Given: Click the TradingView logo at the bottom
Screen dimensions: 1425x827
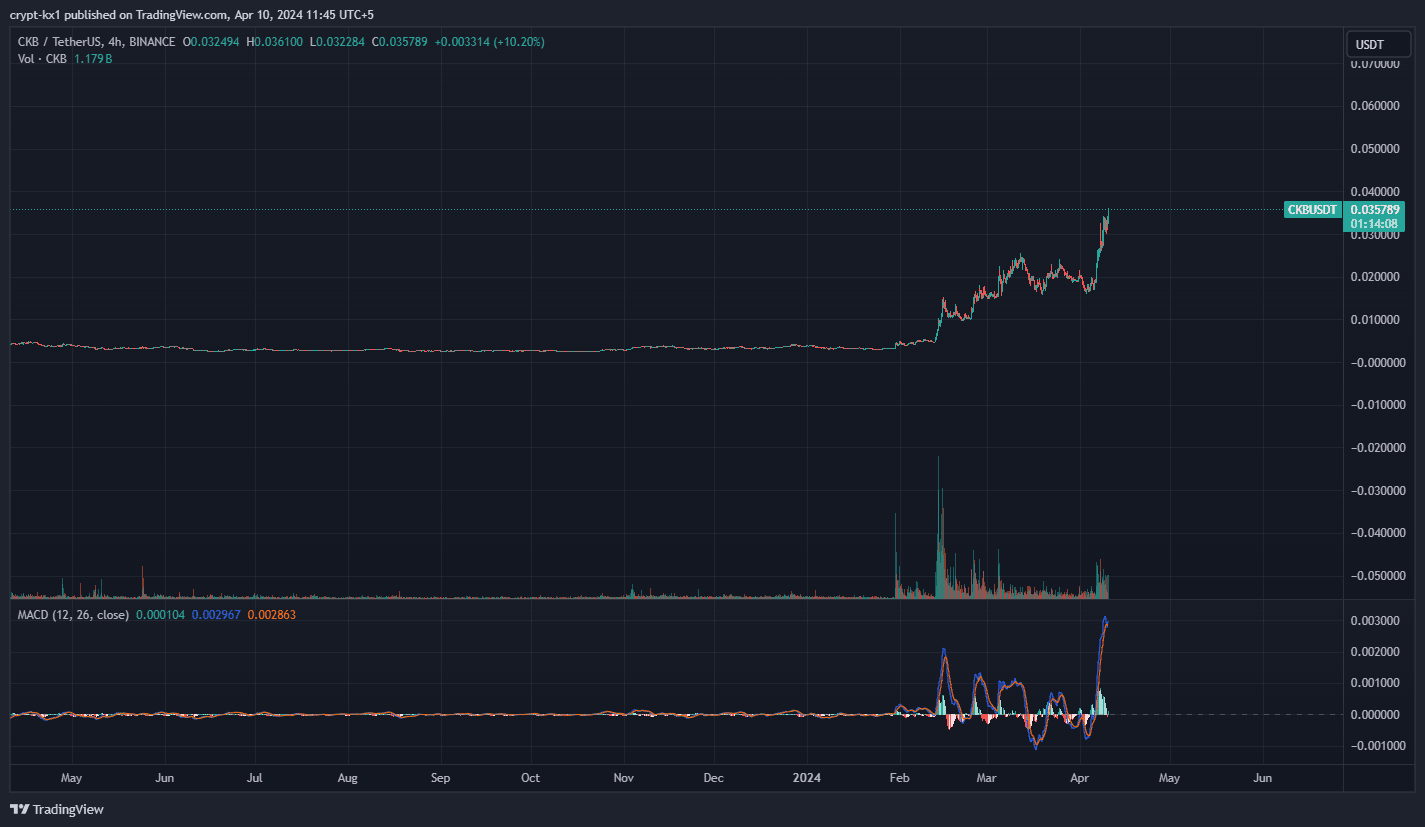Looking at the screenshot, I should 57,809.
